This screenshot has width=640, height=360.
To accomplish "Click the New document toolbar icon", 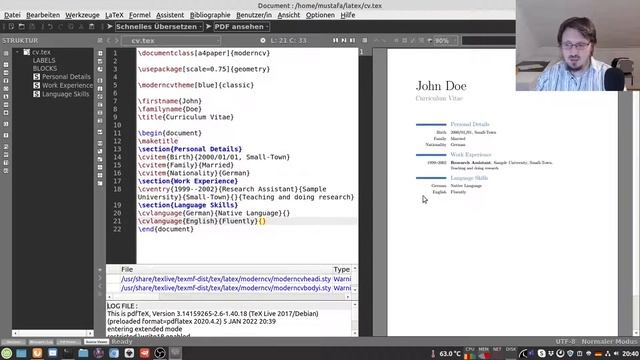I will click(x=11, y=27).
